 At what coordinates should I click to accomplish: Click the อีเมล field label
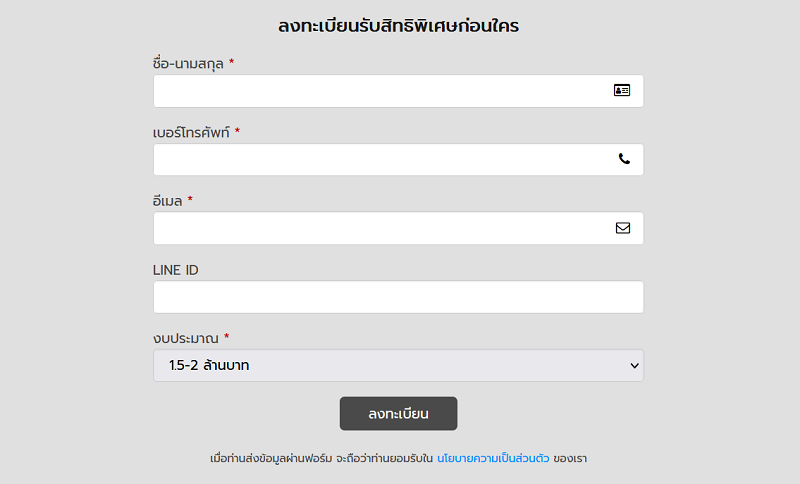167,201
